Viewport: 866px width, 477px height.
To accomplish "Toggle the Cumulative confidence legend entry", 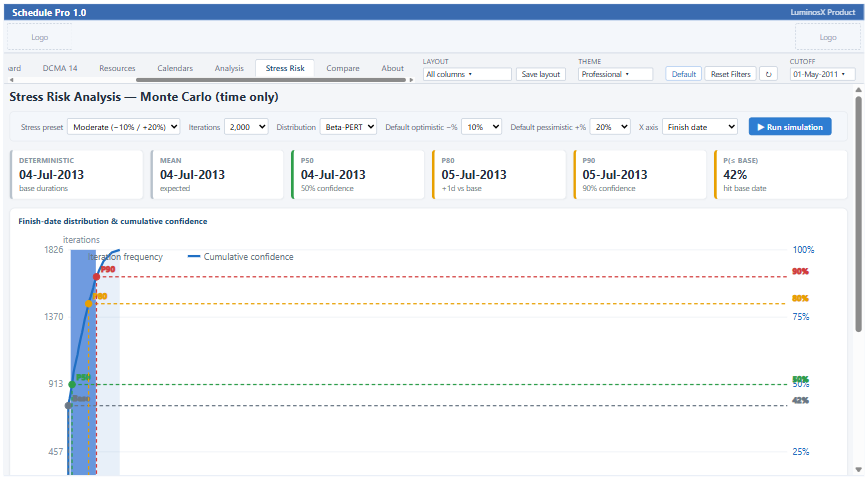I will [x=241, y=257].
